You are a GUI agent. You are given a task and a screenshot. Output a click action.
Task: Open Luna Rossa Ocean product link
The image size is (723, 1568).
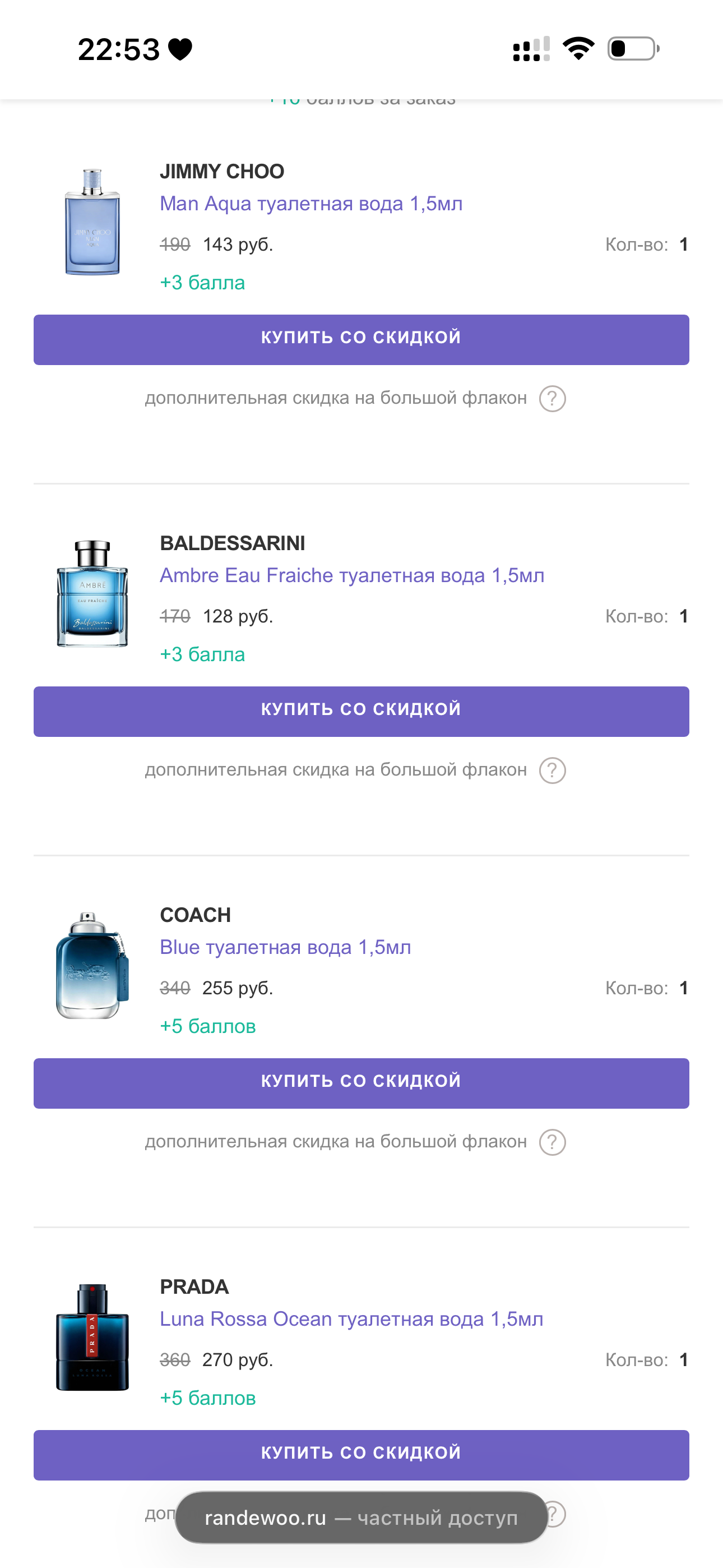point(351,1319)
